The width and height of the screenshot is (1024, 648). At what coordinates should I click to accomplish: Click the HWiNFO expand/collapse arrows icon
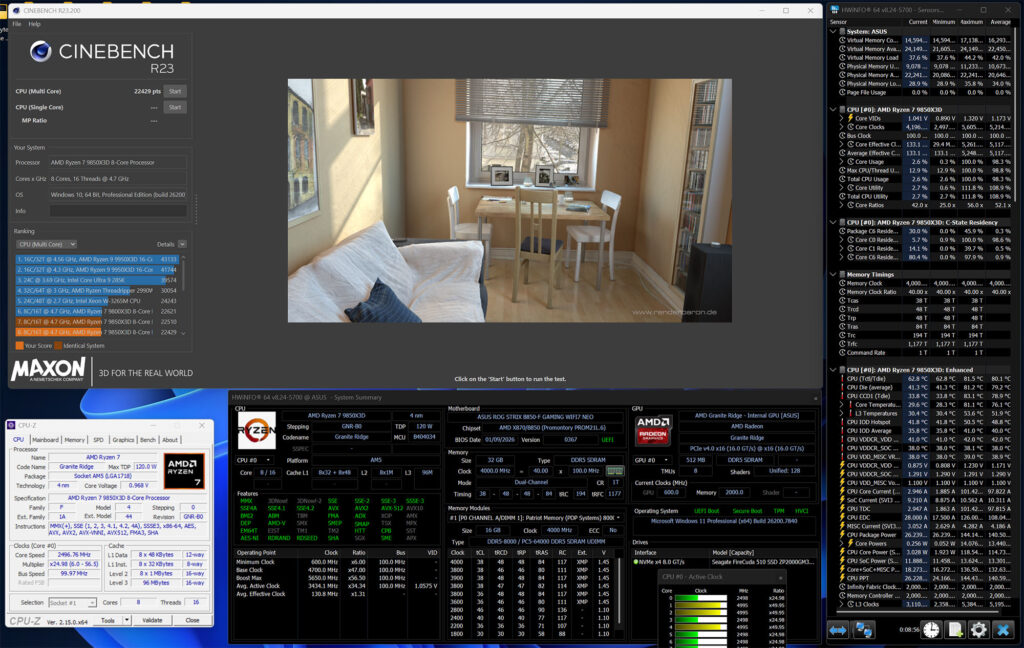(x=839, y=629)
